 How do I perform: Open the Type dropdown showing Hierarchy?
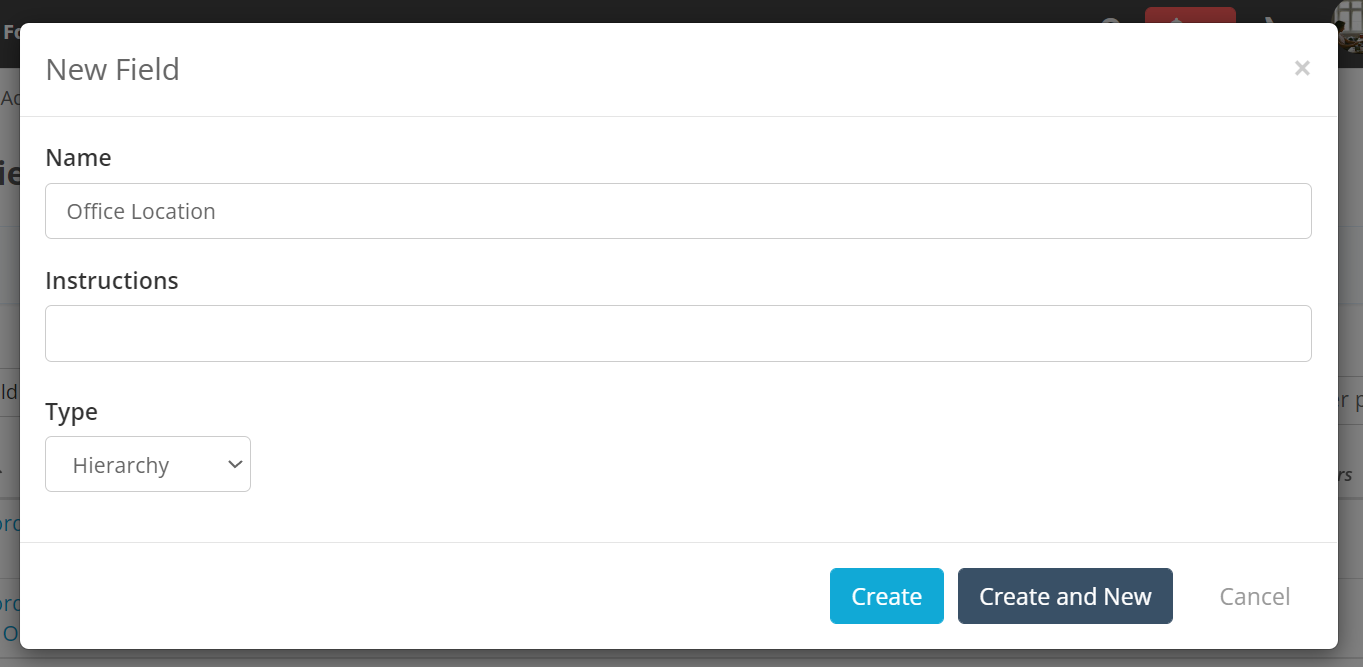148,464
